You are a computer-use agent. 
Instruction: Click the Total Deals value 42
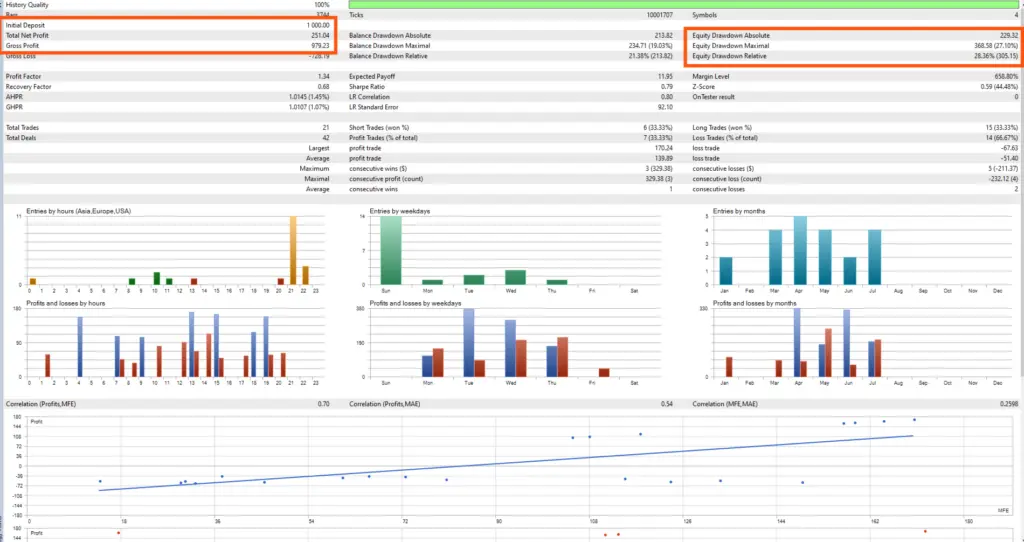click(x=326, y=138)
